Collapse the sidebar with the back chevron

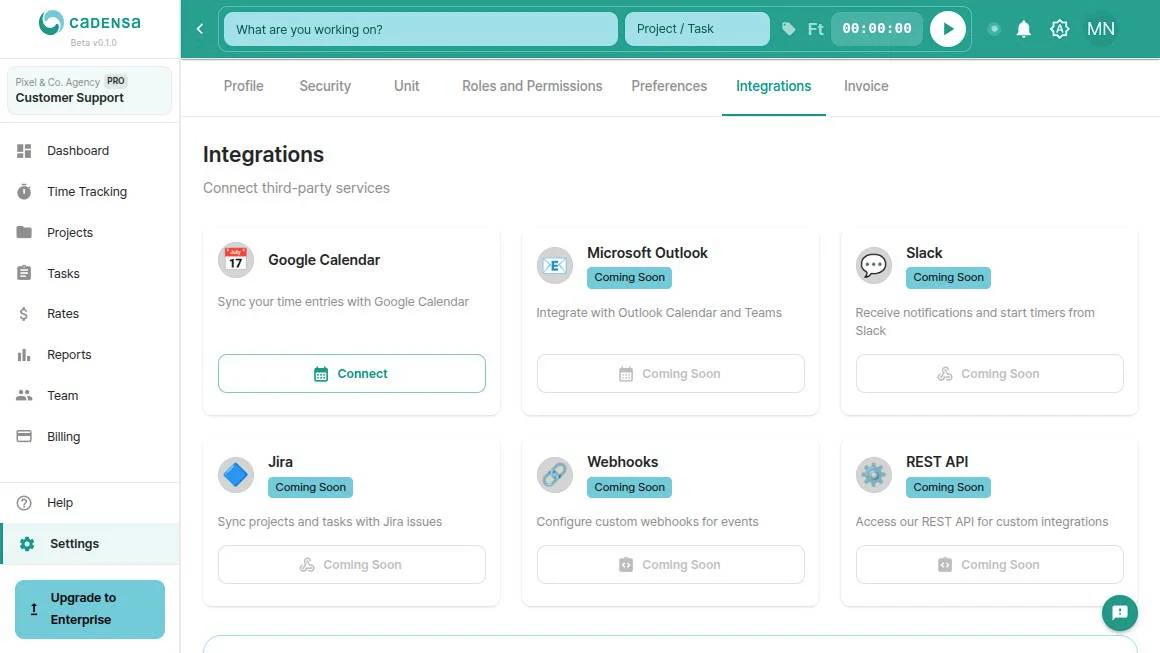(x=200, y=29)
